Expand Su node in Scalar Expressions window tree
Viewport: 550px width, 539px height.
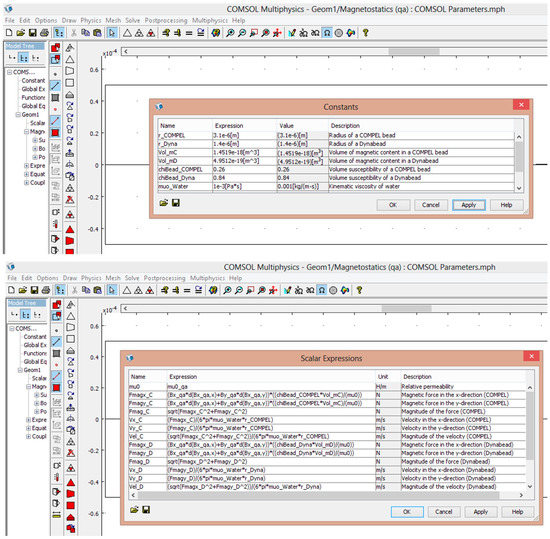[36, 395]
